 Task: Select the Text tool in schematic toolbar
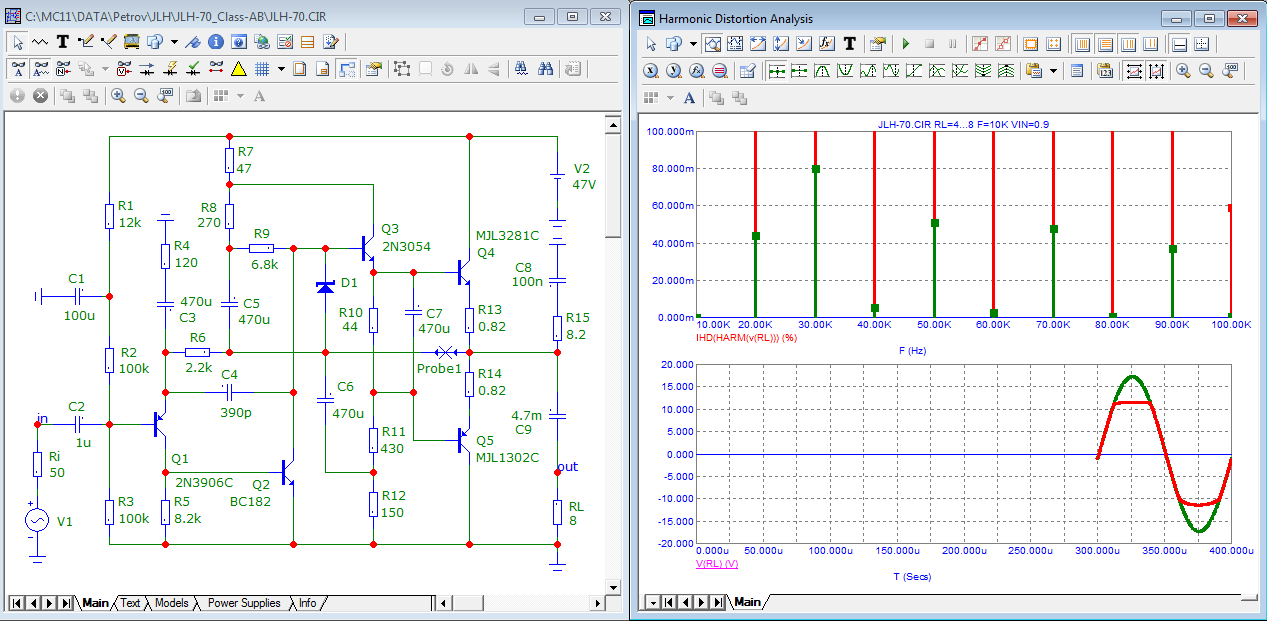[x=63, y=42]
